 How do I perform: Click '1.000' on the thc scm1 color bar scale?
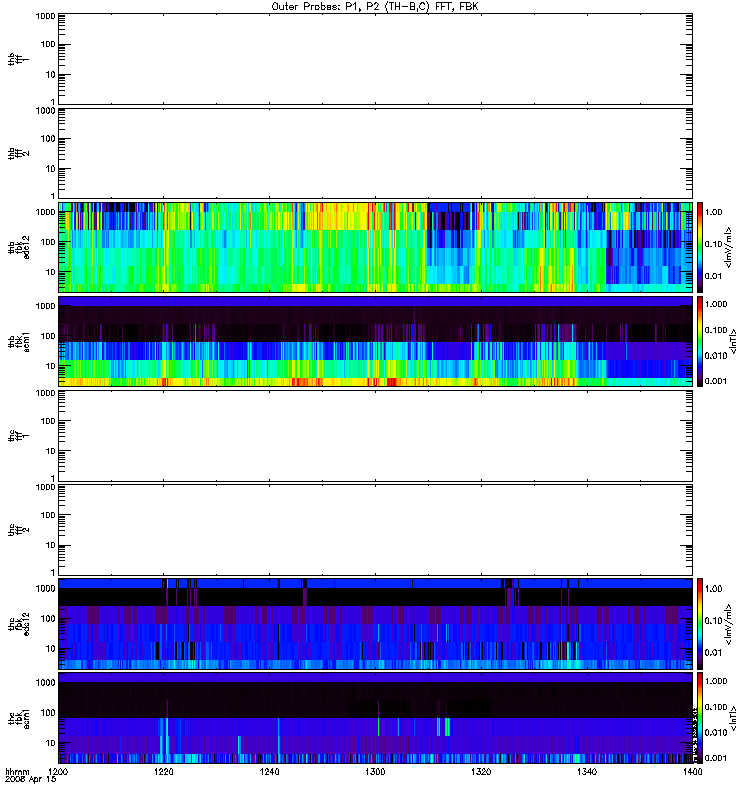coord(716,681)
